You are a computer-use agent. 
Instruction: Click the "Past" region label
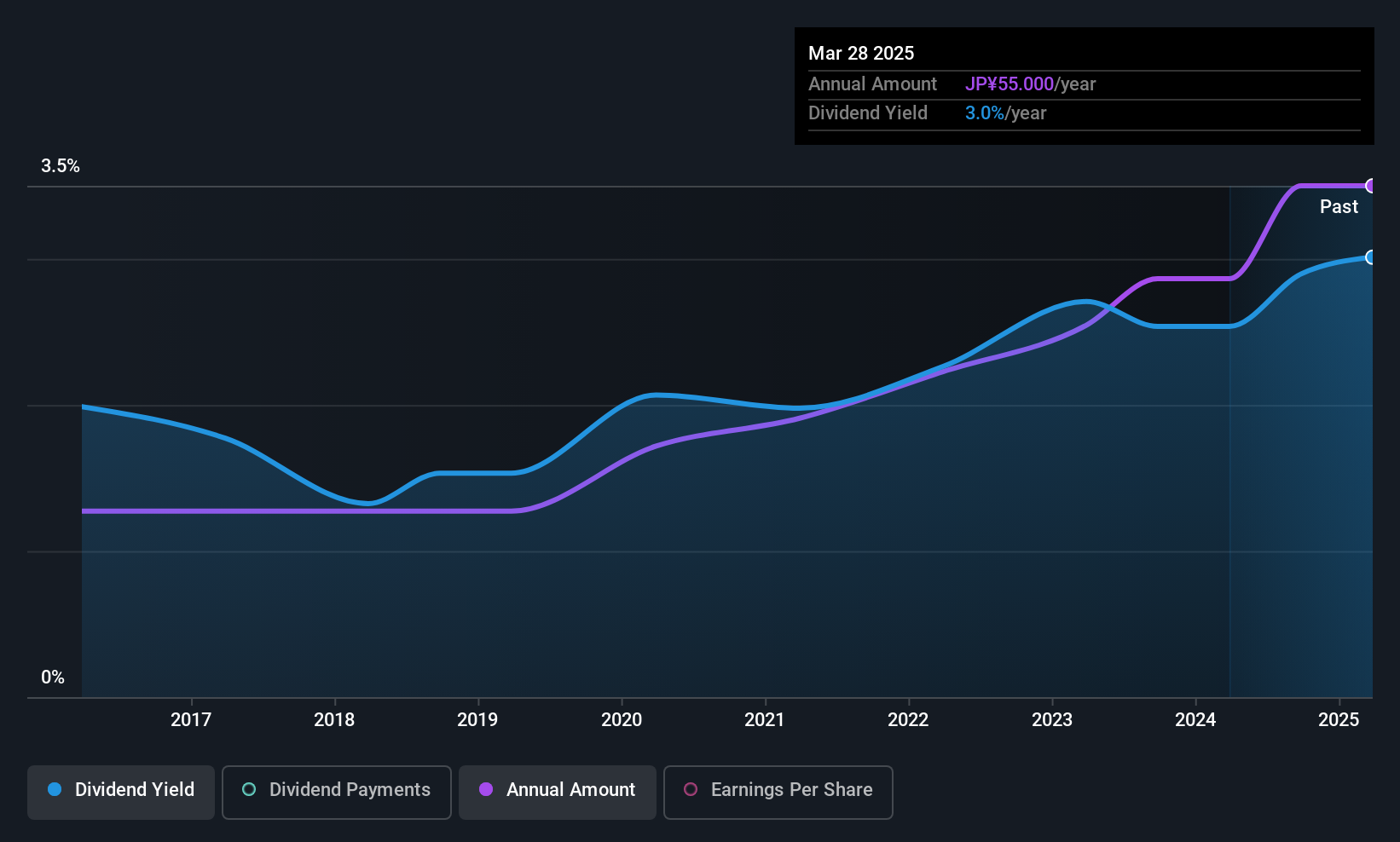pyautogui.click(x=1339, y=207)
